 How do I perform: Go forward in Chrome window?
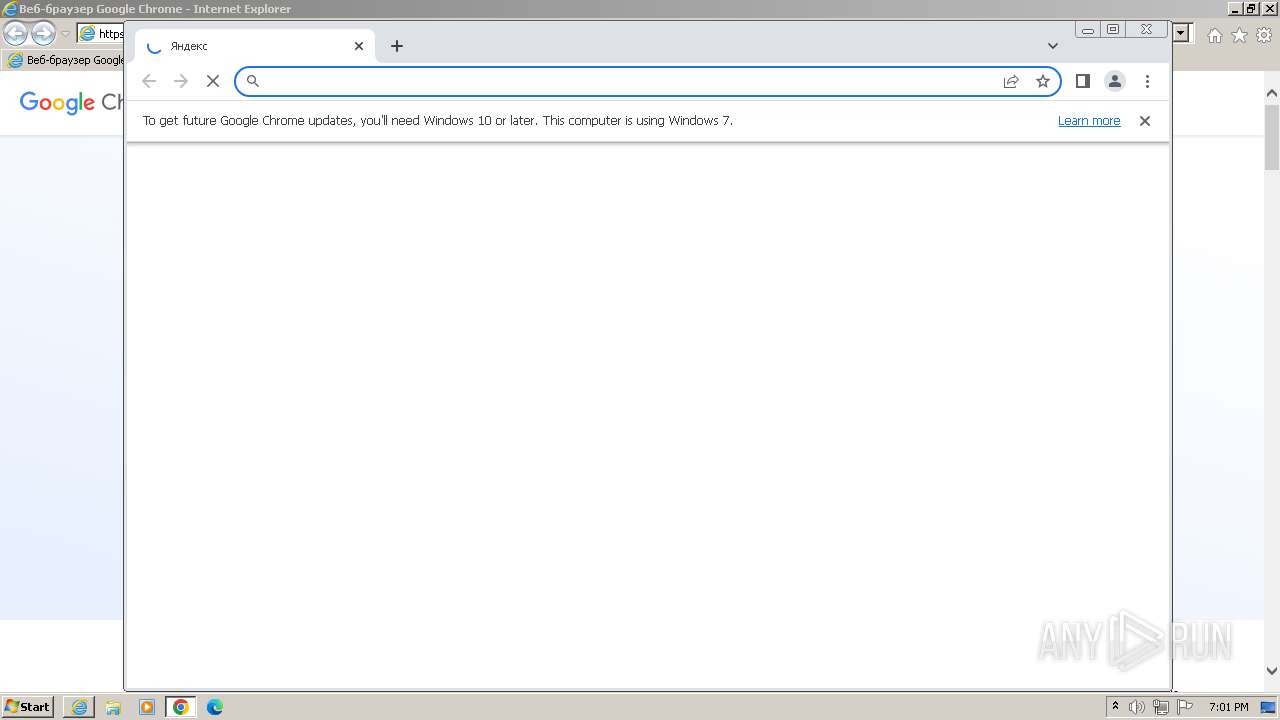pos(181,81)
